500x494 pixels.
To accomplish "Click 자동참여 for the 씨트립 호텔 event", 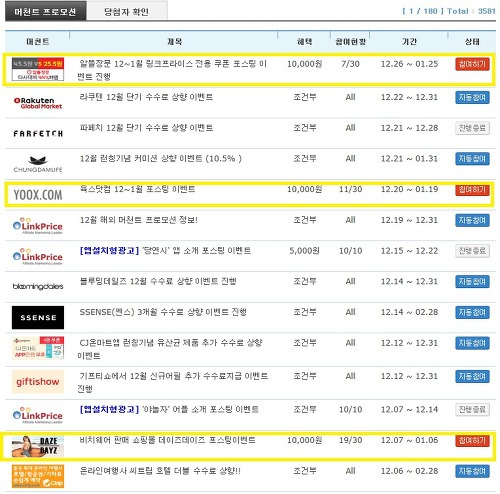I will point(472,471).
